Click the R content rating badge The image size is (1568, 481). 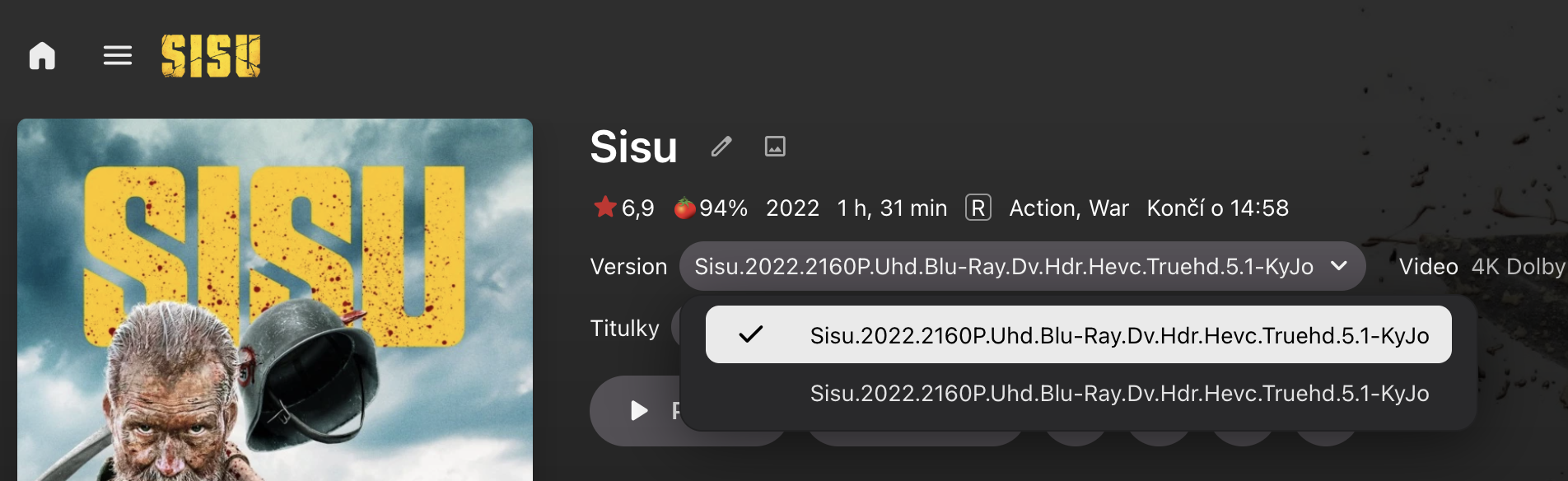(x=978, y=208)
